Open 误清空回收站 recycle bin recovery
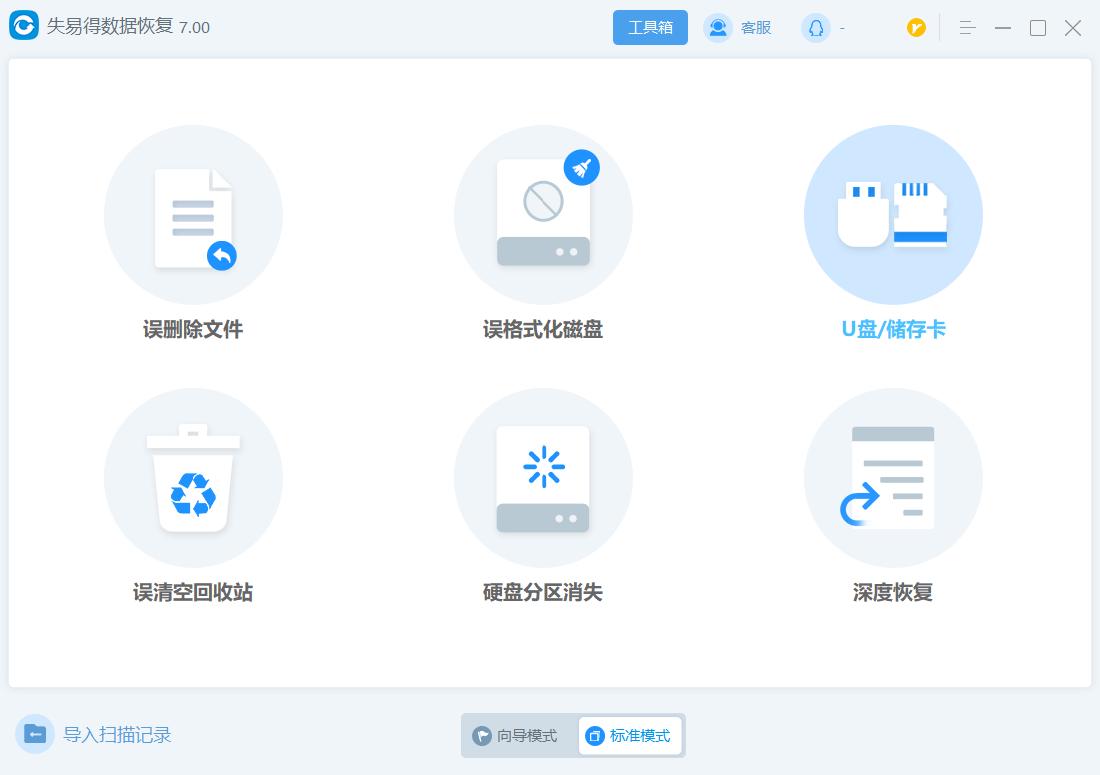Image resolution: width=1100 pixels, height=775 pixels. pos(193,477)
